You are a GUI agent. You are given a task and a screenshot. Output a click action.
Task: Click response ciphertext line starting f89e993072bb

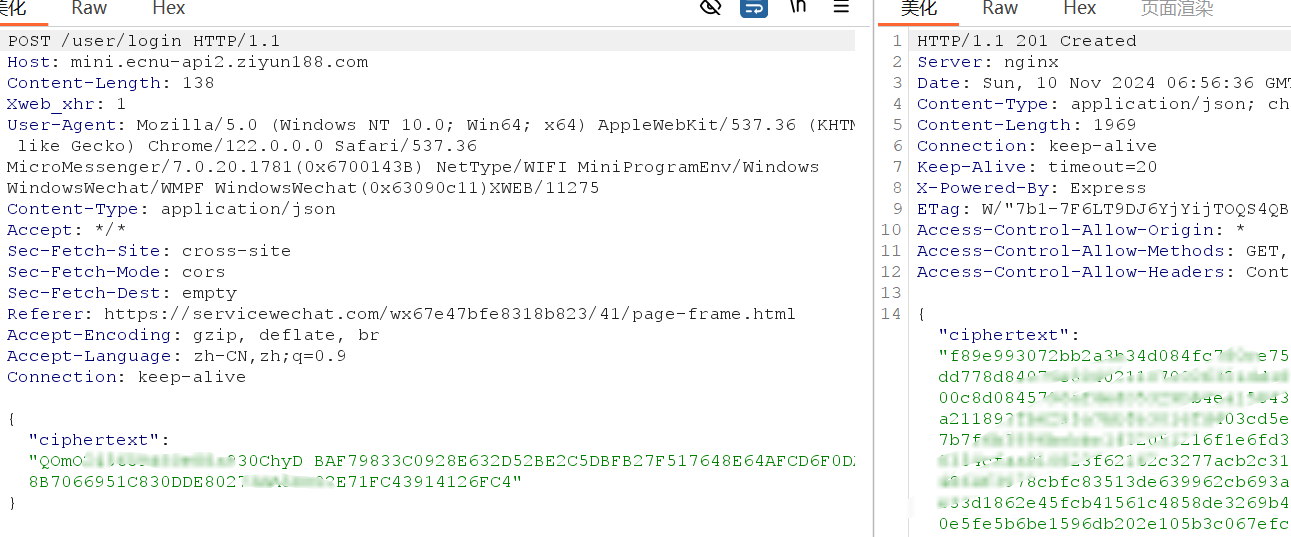1114,356
